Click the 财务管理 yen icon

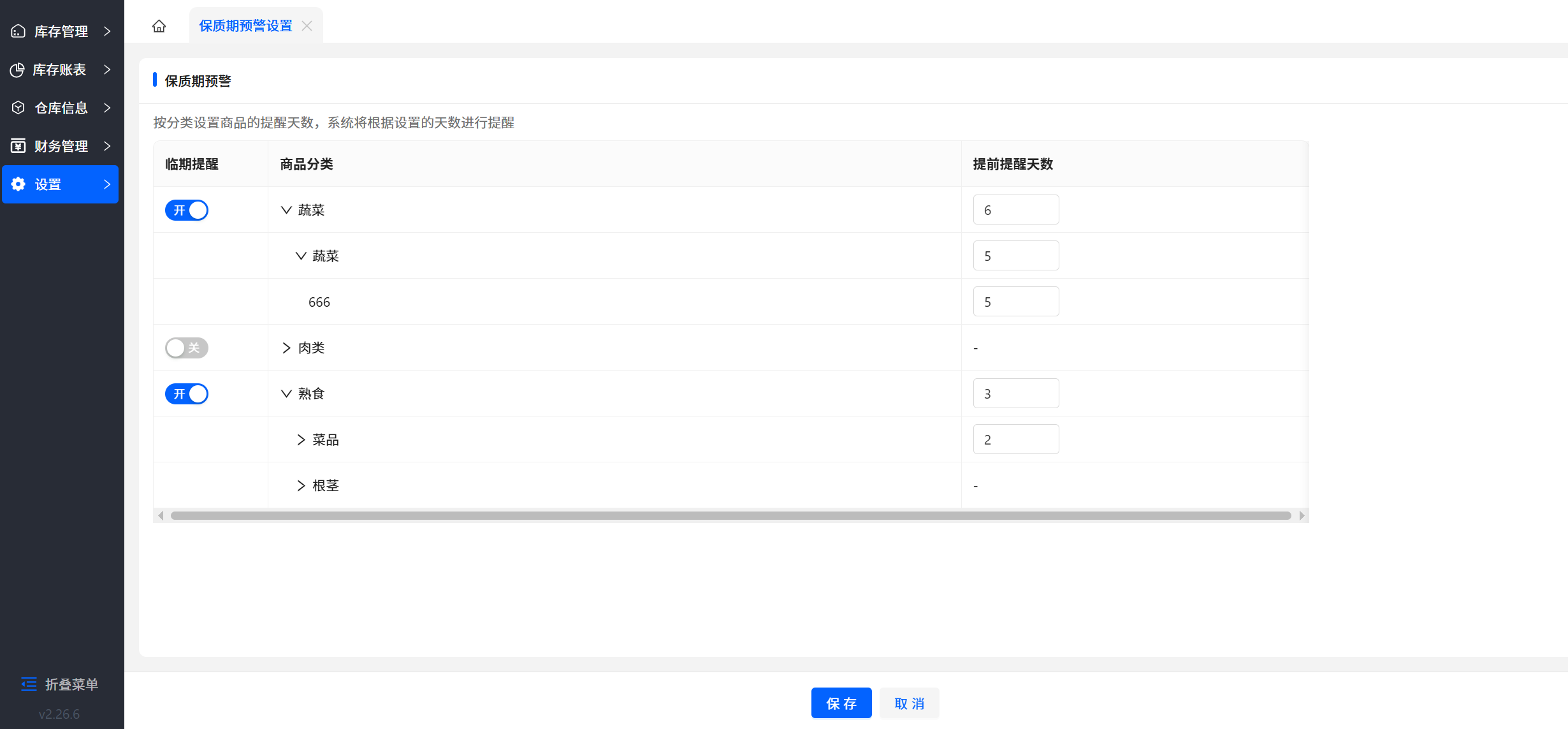18,146
